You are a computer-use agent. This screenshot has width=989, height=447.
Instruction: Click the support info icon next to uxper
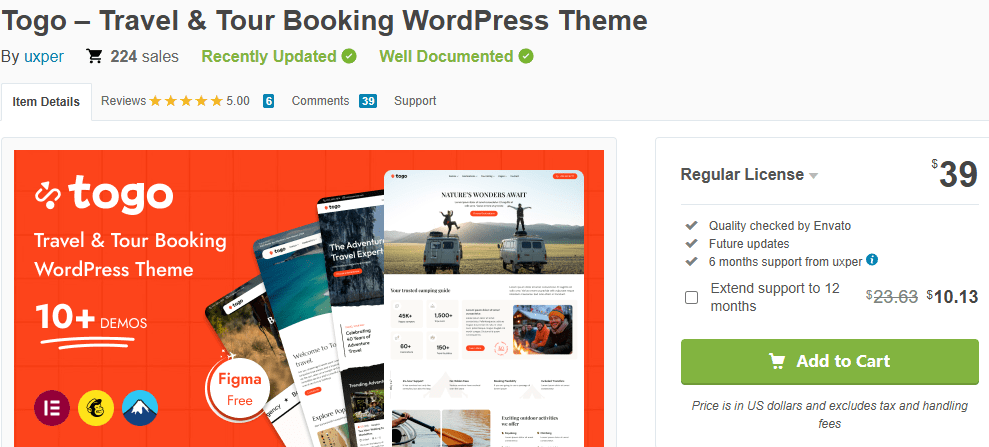(872, 259)
